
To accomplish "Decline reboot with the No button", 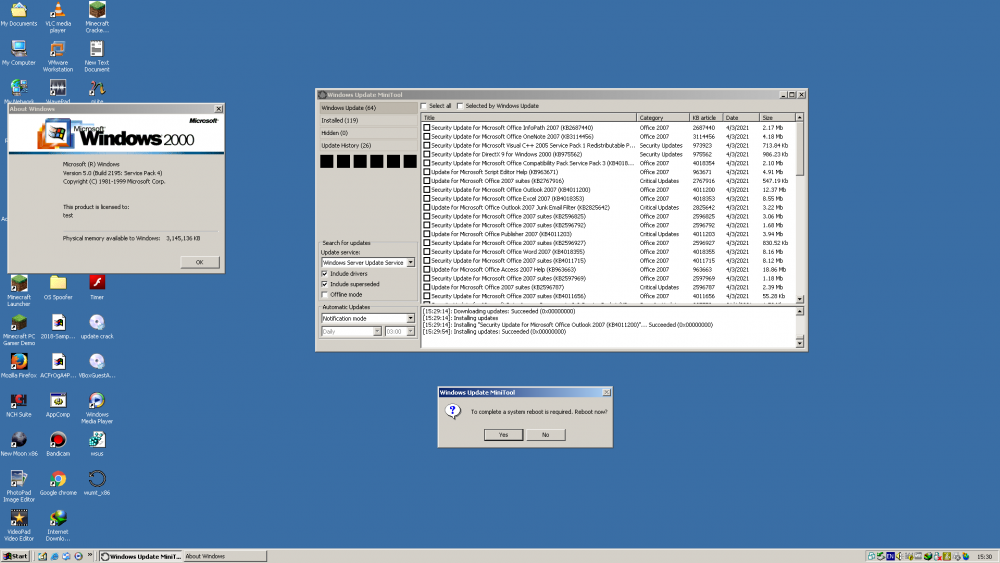I will (x=545, y=435).
